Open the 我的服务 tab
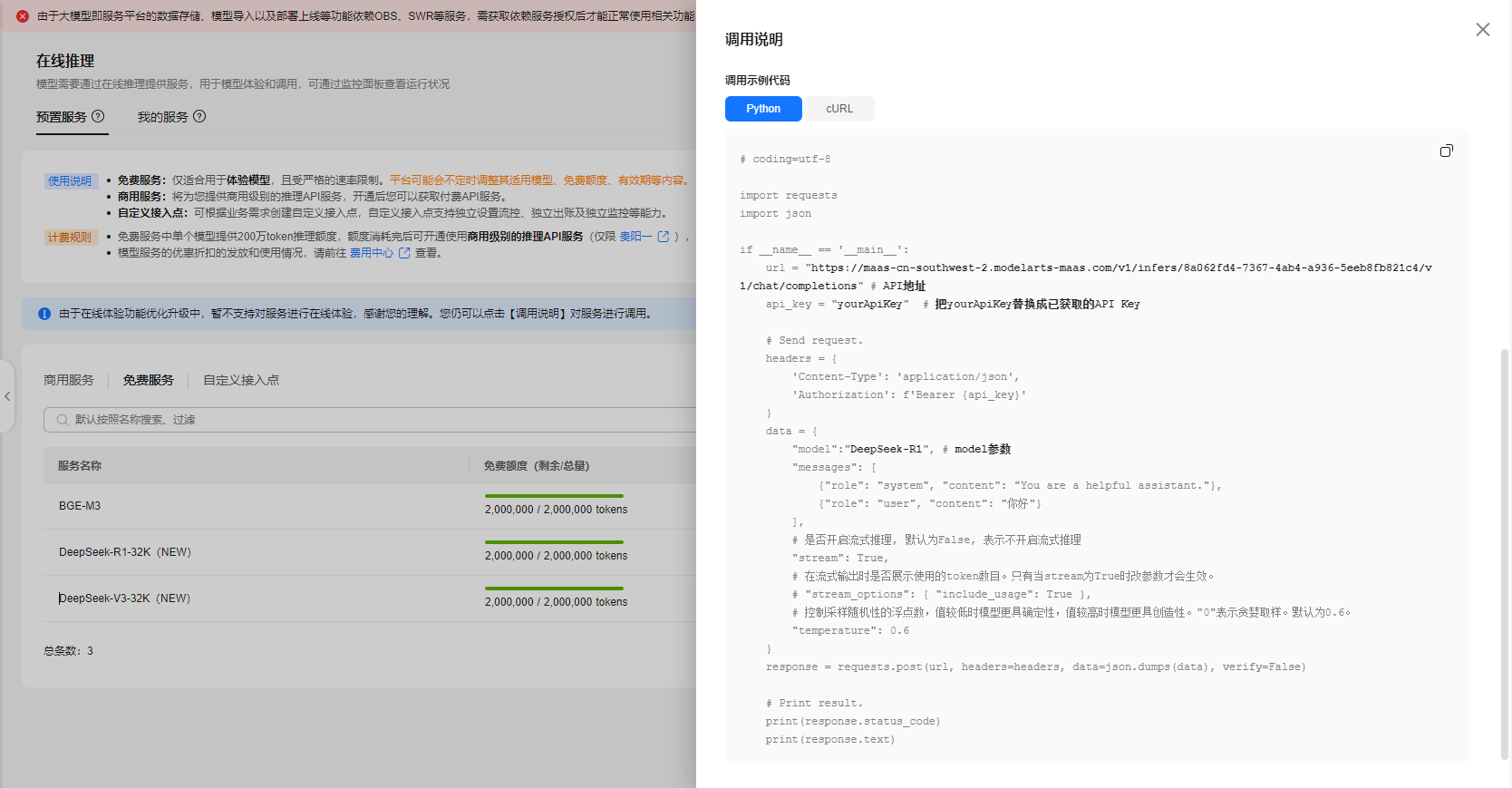Viewport: 1512px width, 788px height. 163,117
